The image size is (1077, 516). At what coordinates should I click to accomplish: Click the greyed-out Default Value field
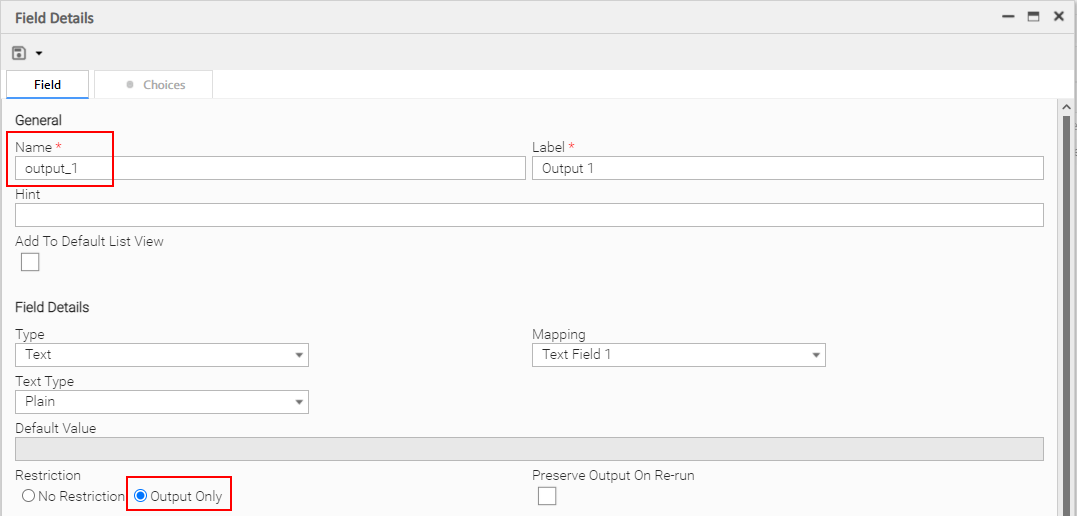tap(529, 449)
